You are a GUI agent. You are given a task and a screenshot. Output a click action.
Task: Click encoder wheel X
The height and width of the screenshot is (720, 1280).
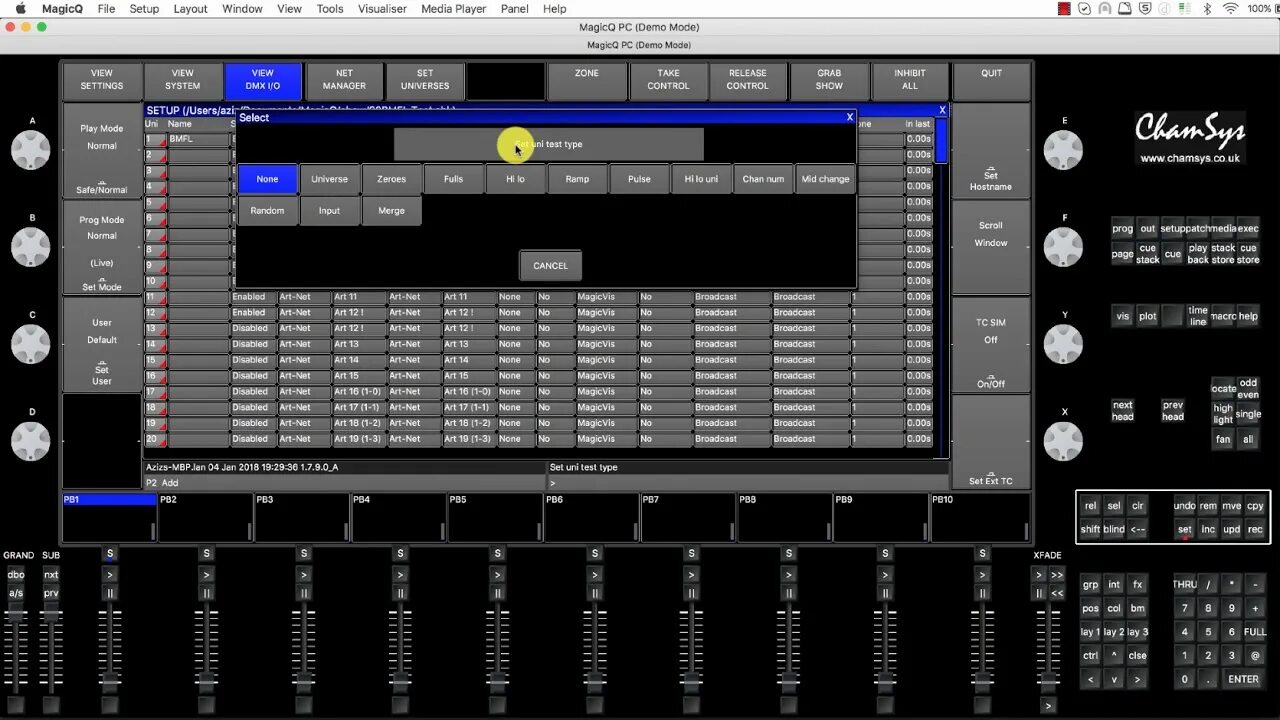[1063, 441]
